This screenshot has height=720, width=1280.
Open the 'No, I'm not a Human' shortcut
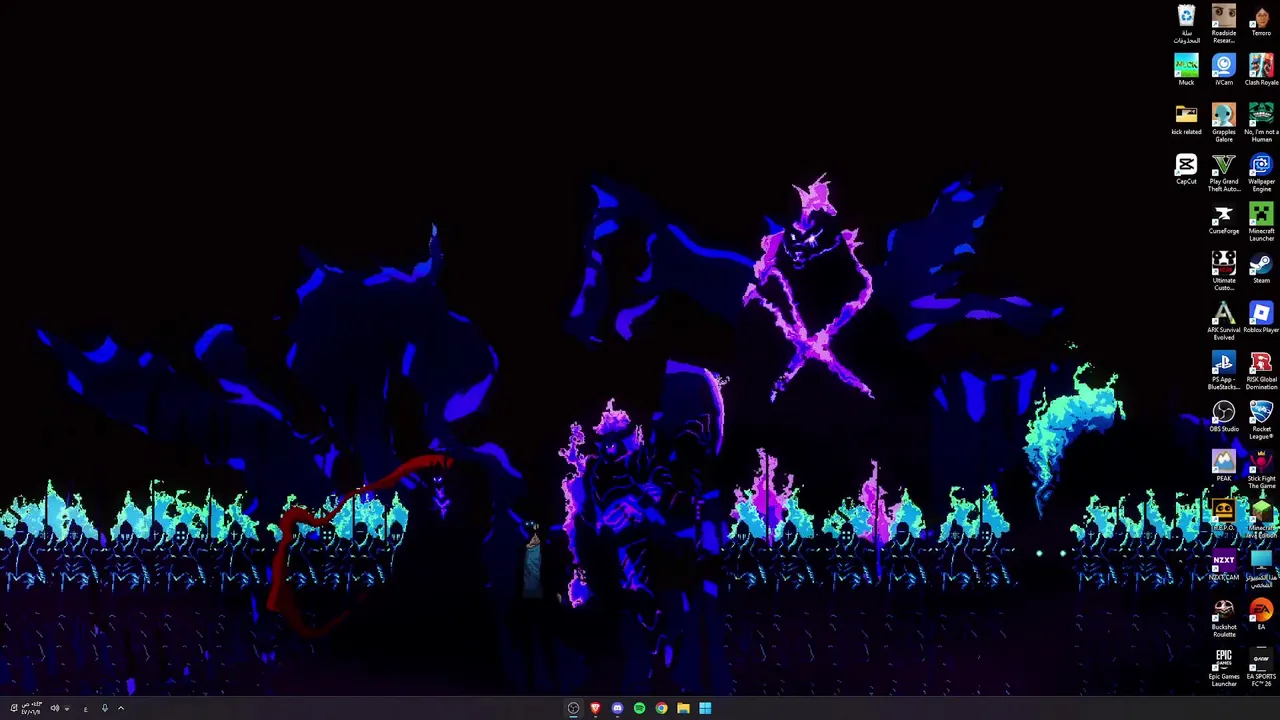[1261, 123]
